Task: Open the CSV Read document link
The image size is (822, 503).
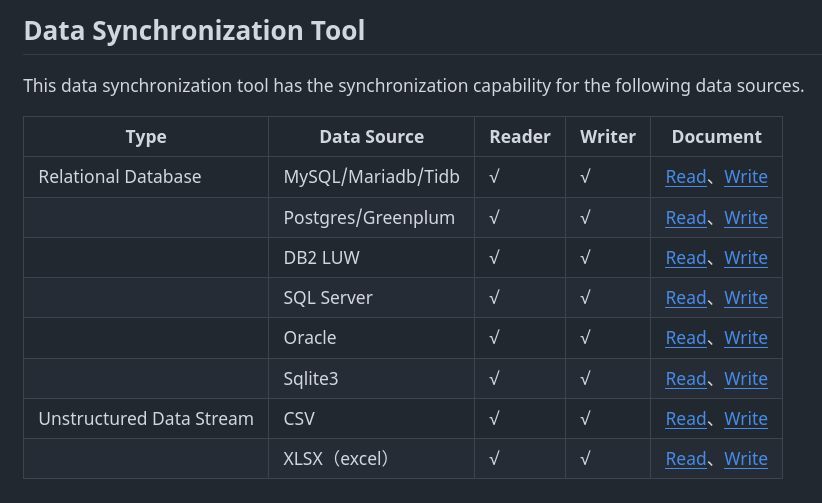Action: click(686, 419)
